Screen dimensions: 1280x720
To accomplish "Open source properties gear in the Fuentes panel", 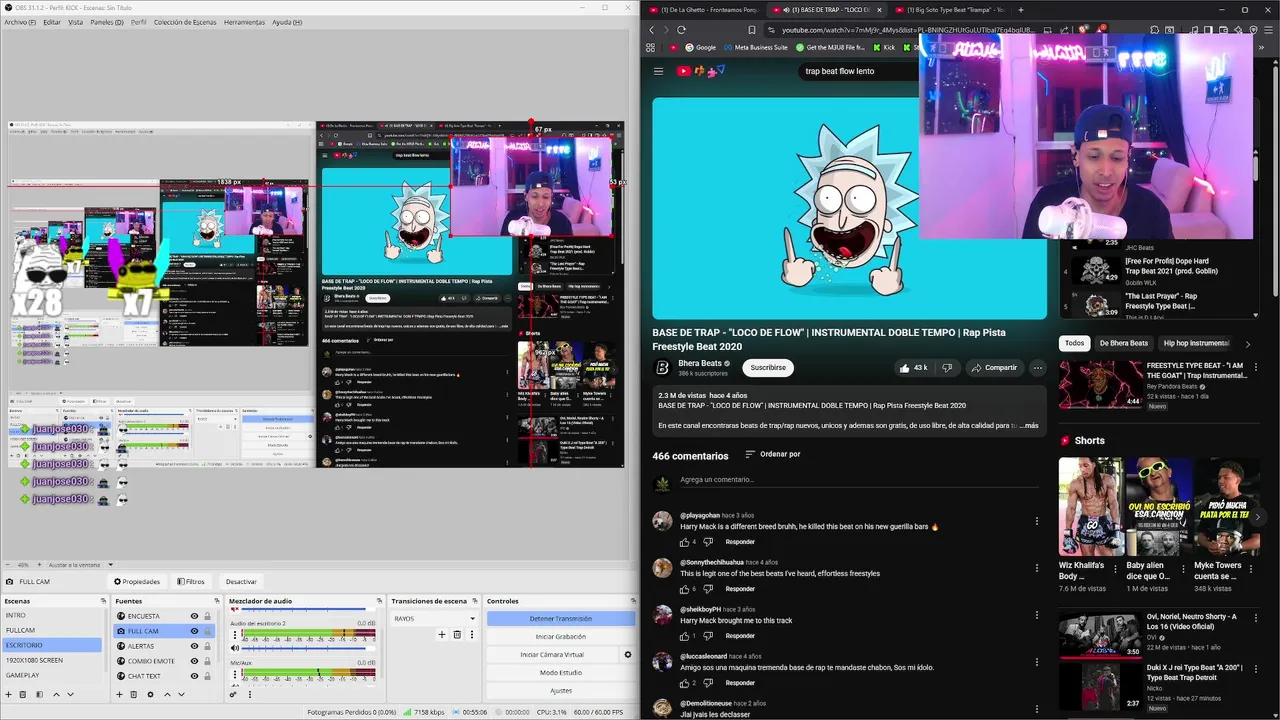I will pos(150,694).
